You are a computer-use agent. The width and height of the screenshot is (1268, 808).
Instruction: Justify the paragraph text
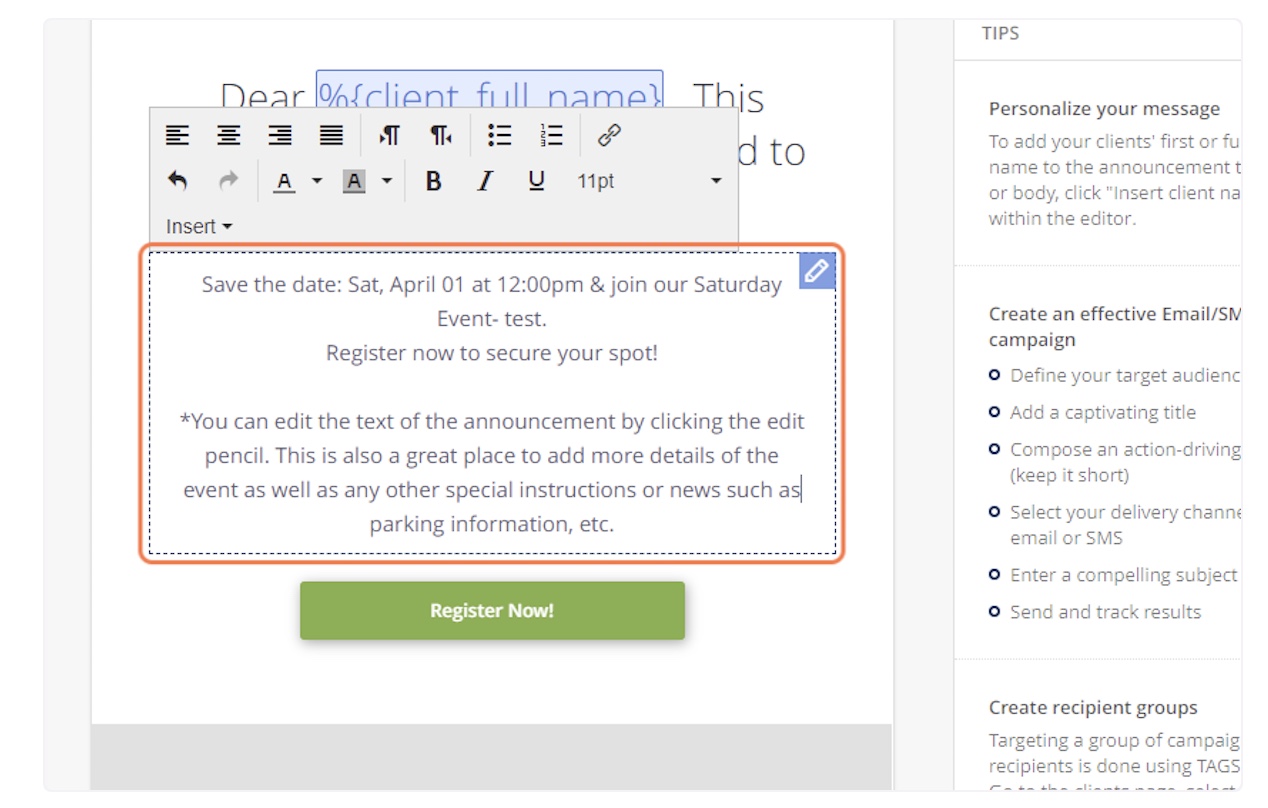pos(331,135)
